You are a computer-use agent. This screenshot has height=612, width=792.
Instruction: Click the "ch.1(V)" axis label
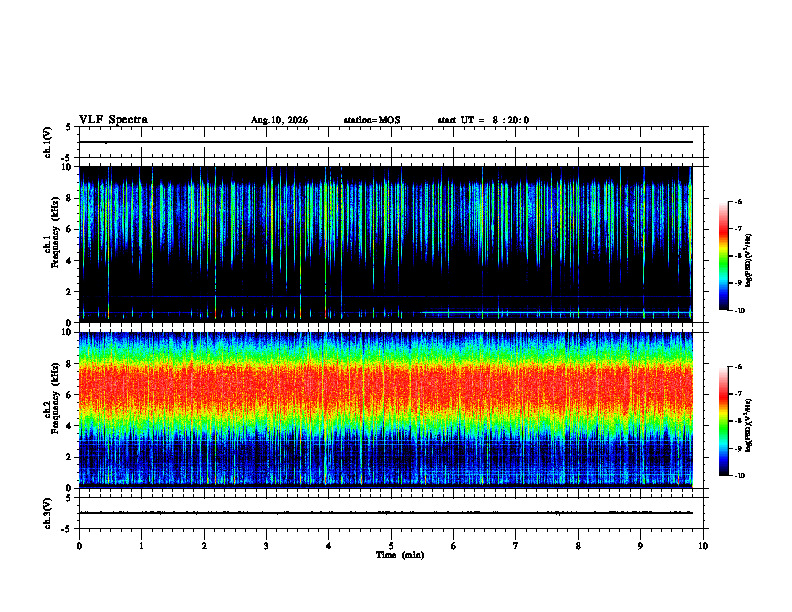(x=48, y=142)
